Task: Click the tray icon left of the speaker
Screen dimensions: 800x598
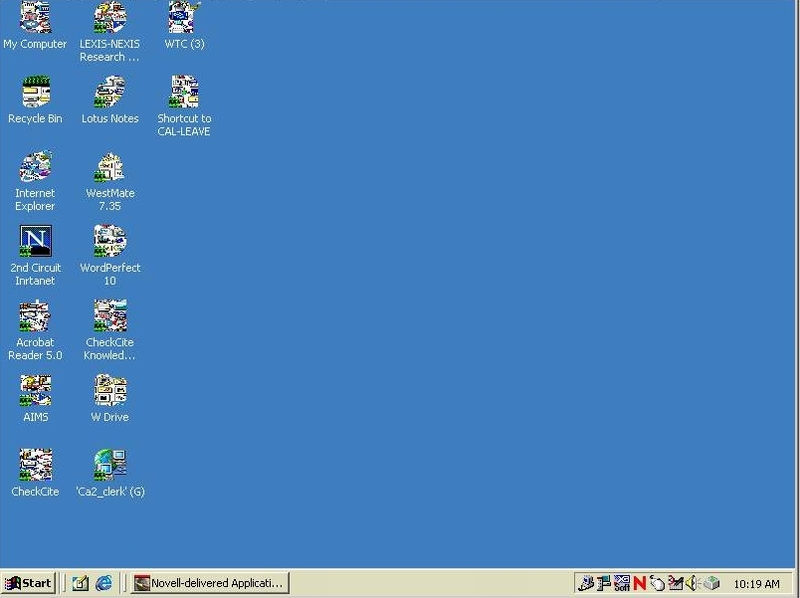Action: [676, 583]
